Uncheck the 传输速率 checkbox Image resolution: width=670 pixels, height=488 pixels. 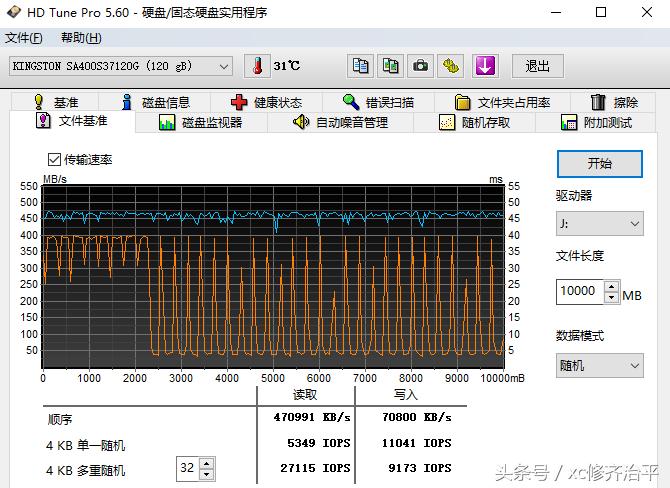(54, 160)
